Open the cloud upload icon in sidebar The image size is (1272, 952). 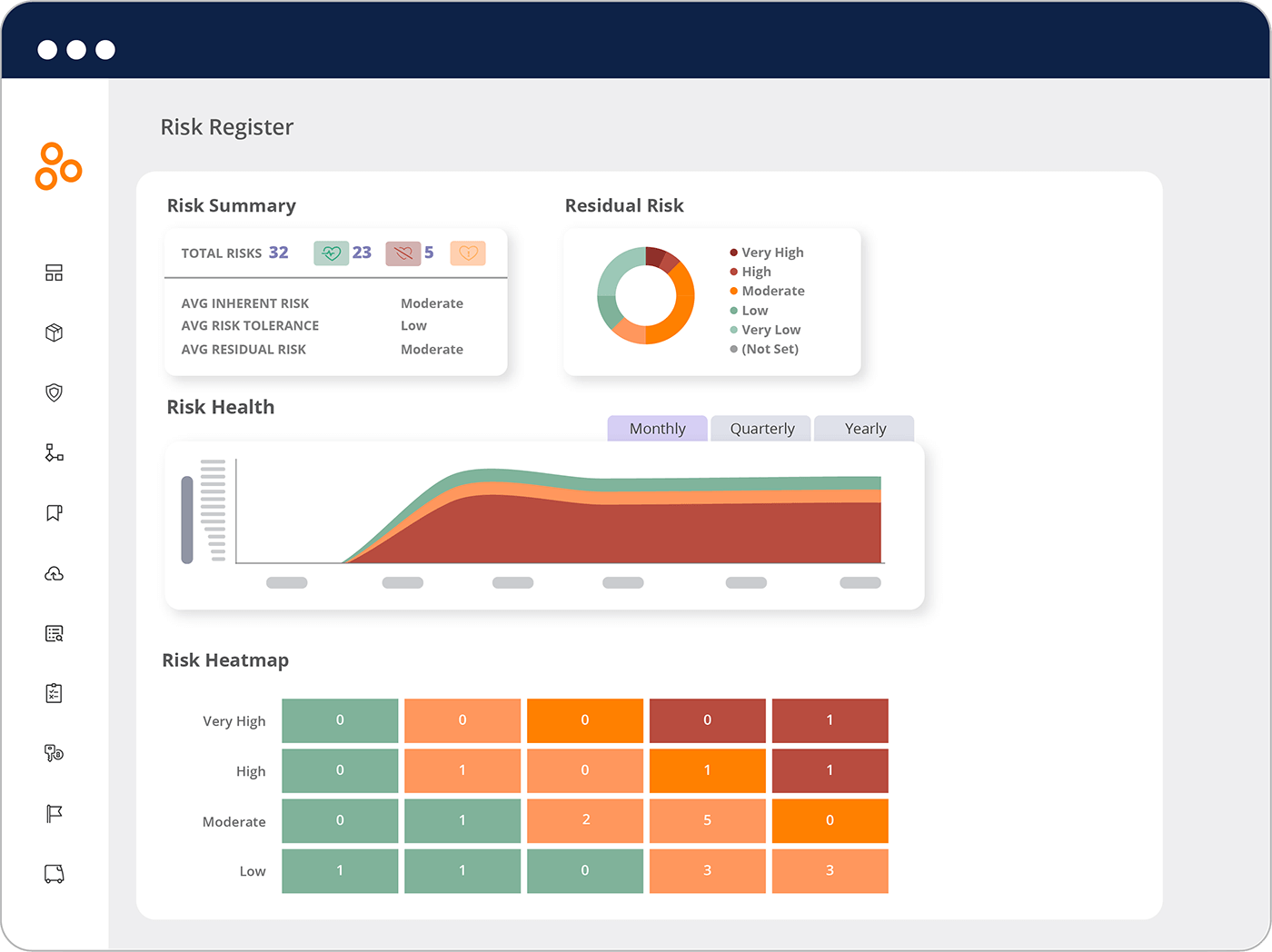(x=55, y=573)
